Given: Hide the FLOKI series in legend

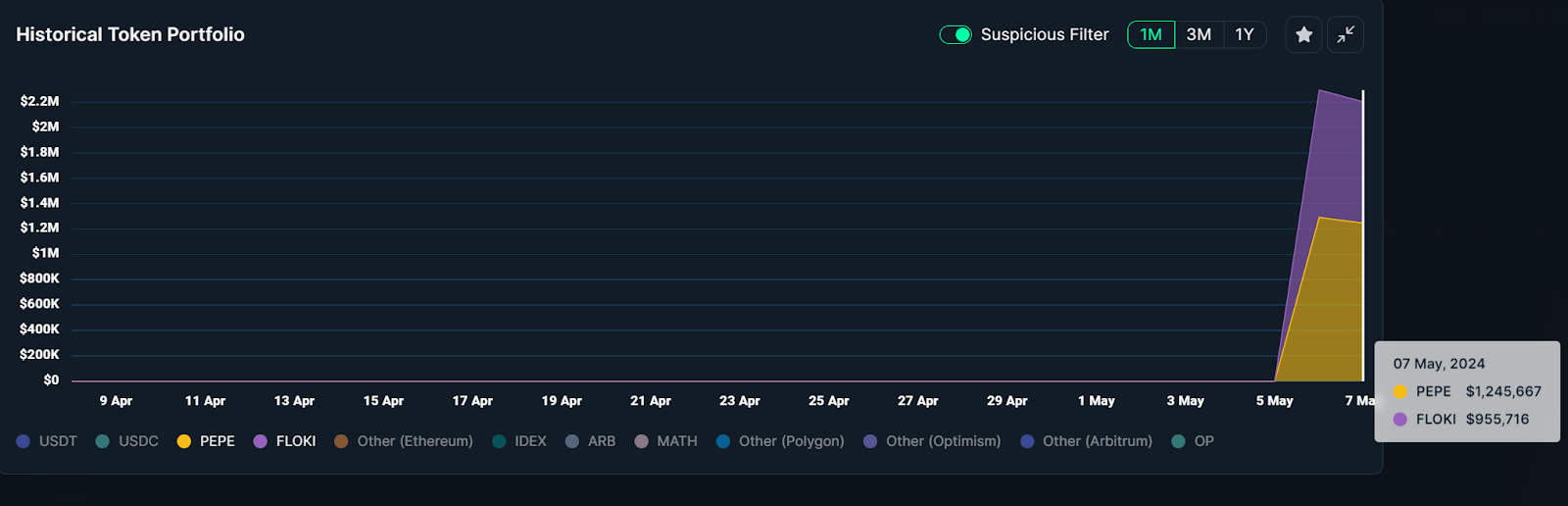Looking at the screenshot, I should [x=285, y=441].
